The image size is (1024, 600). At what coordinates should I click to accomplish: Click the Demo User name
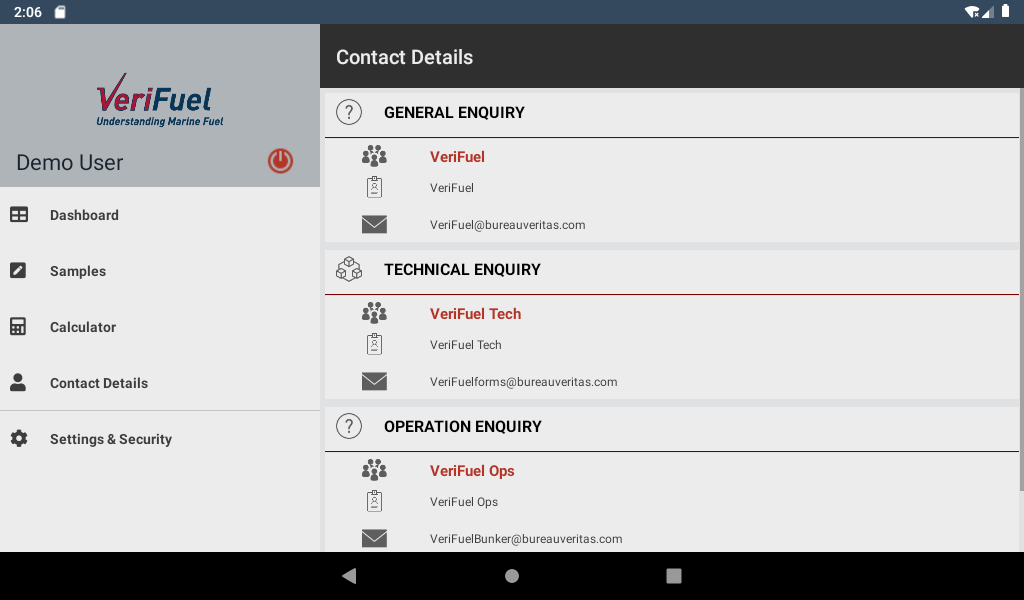[69, 163]
